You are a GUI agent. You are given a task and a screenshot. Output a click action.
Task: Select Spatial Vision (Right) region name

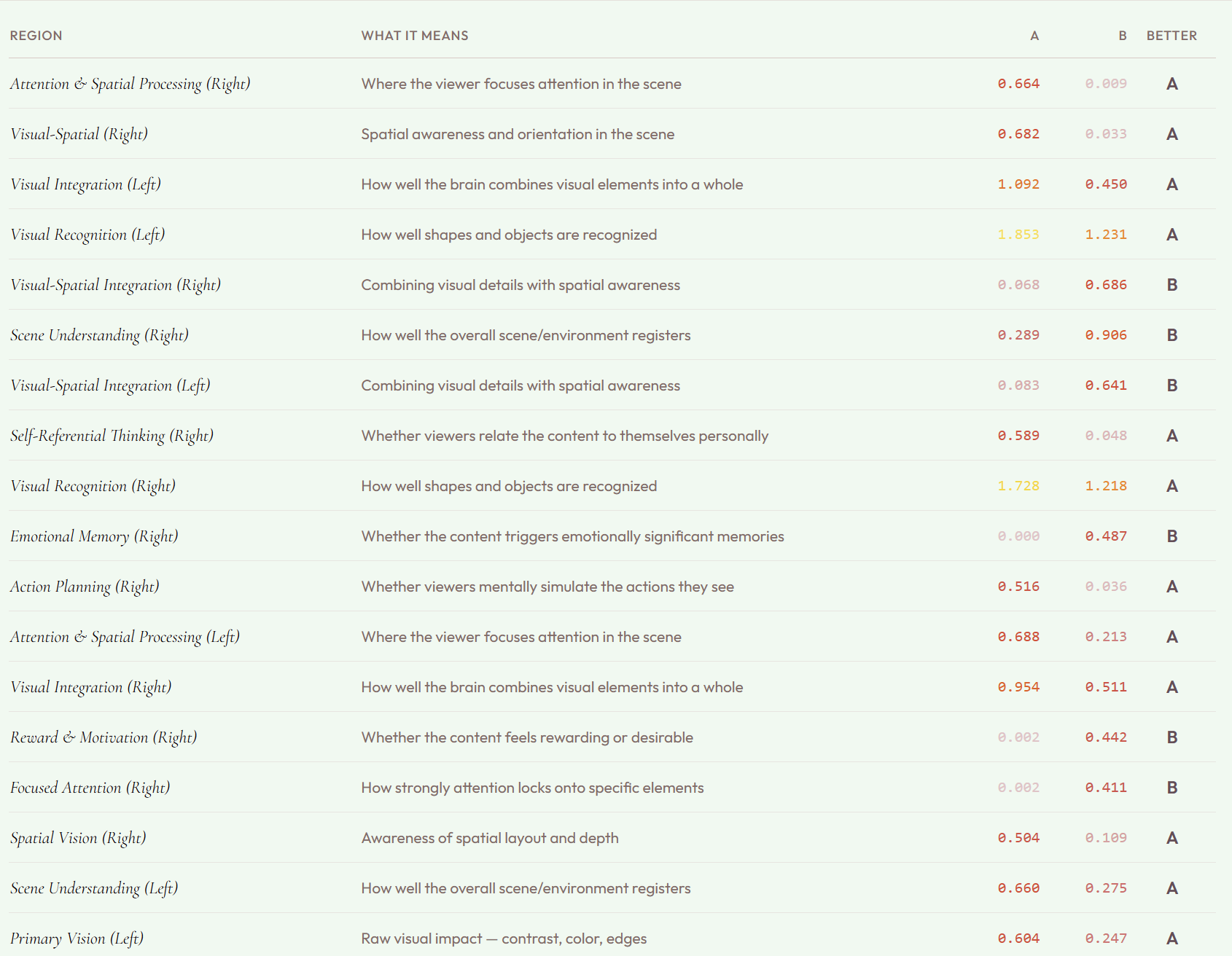pyautogui.click(x=78, y=838)
